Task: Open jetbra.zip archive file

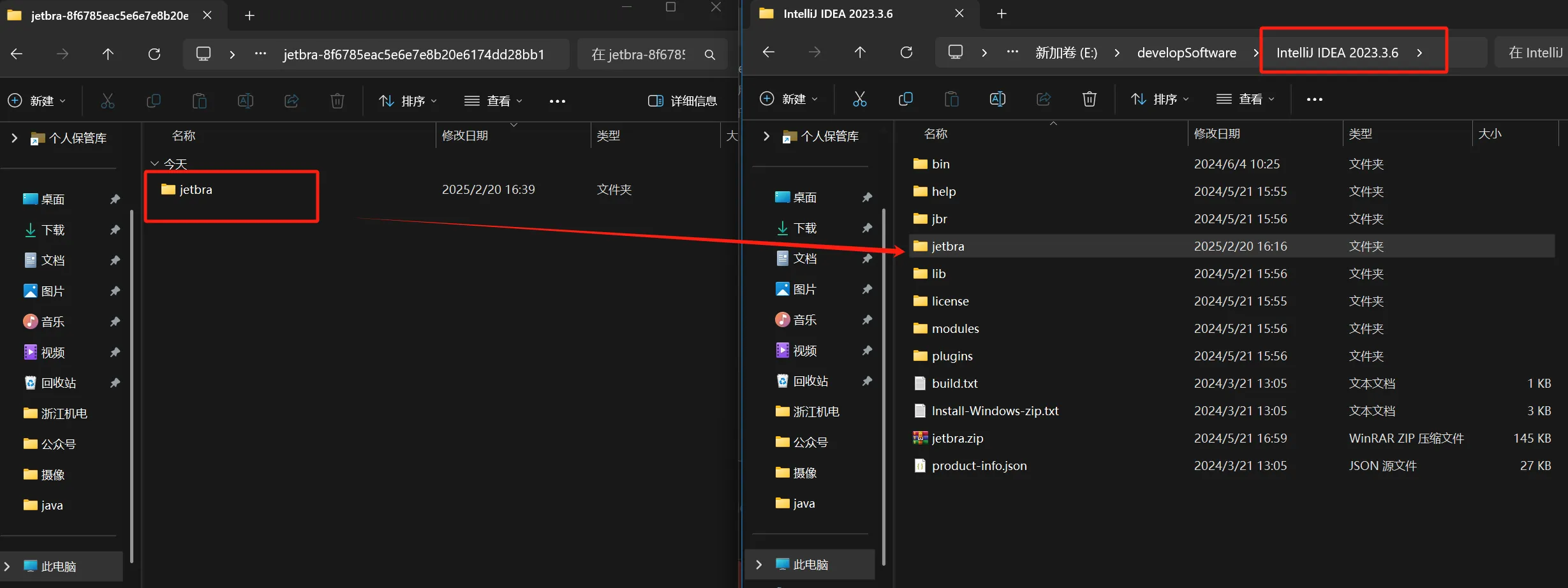Action: [957, 438]
